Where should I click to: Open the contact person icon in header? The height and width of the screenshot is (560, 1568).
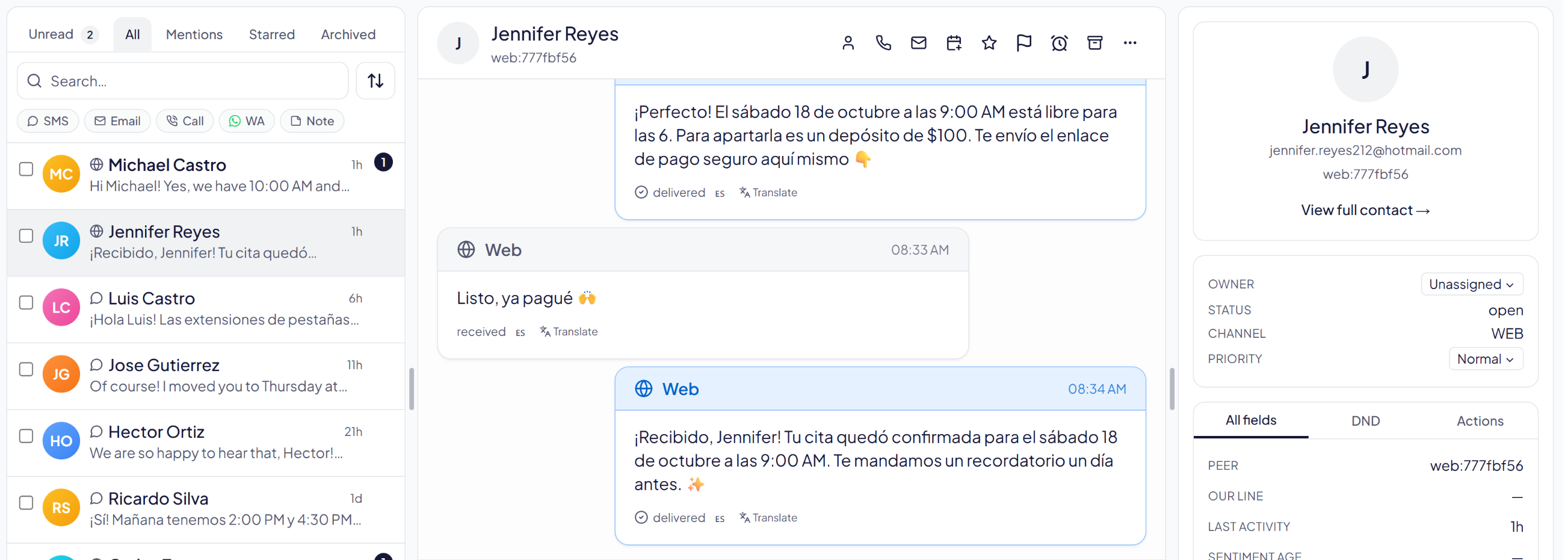pos(848,43)
